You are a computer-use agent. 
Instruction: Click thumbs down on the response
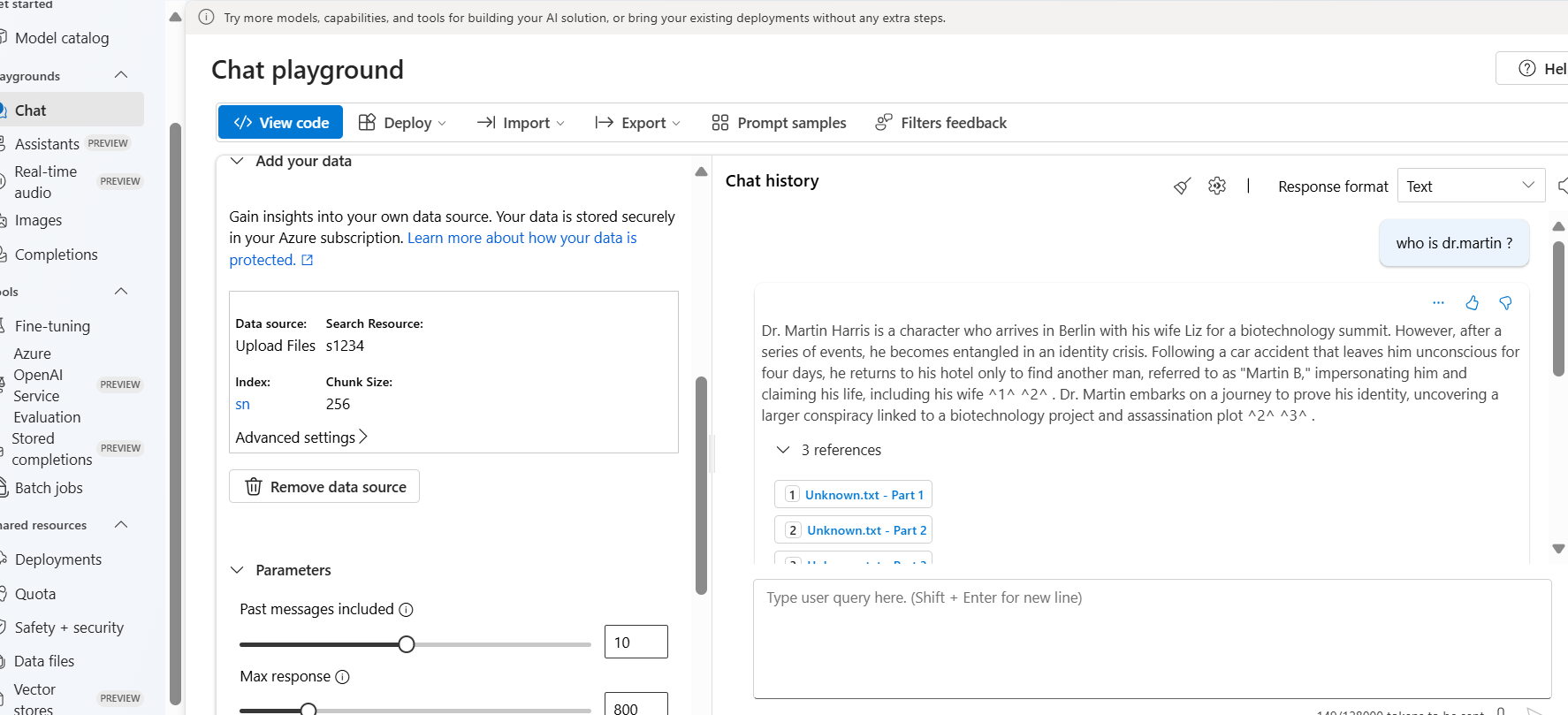tap(1505, 303)
